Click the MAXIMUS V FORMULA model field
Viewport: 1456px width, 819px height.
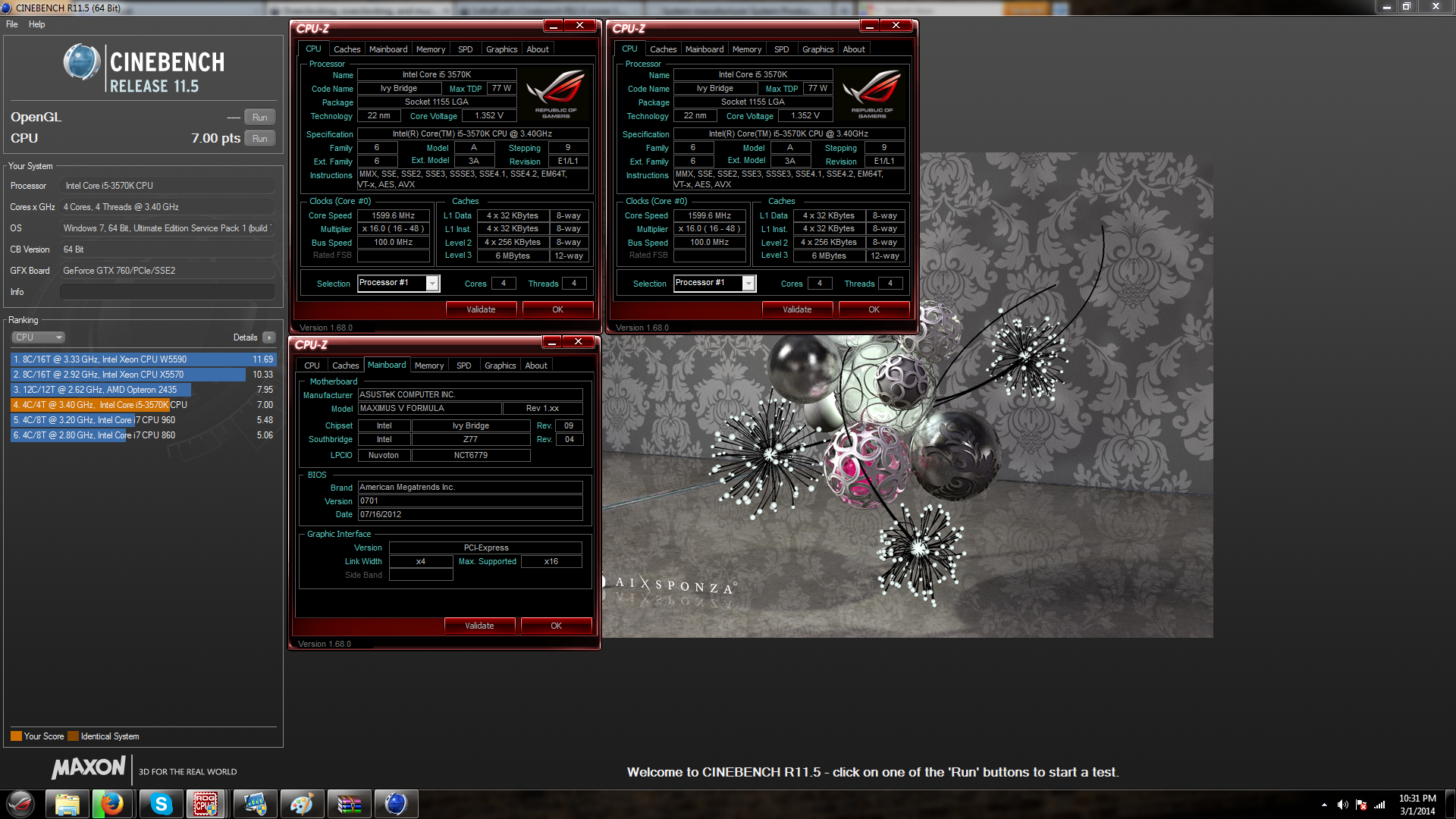429,408
